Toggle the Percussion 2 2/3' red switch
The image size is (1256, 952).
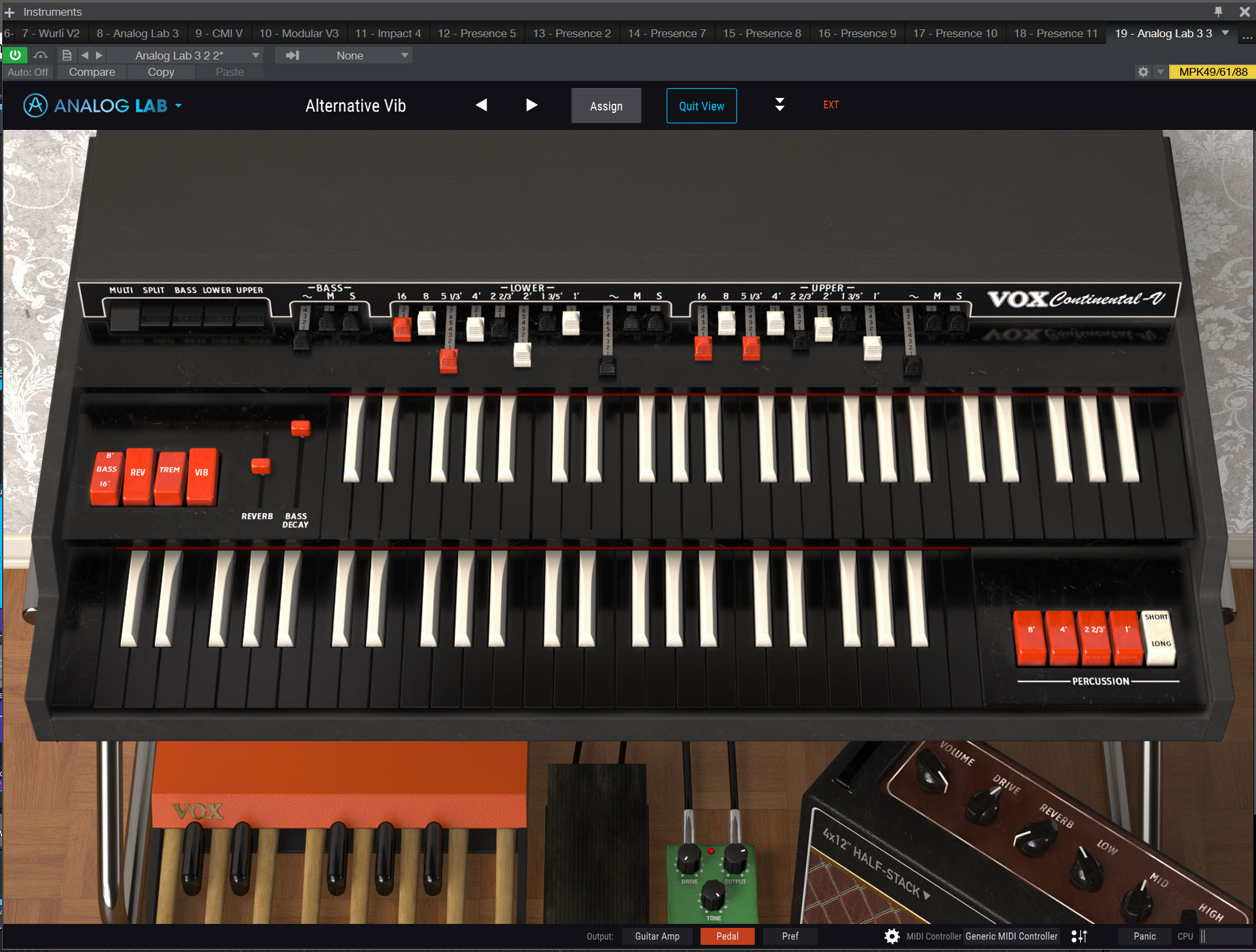[1094, 637]
